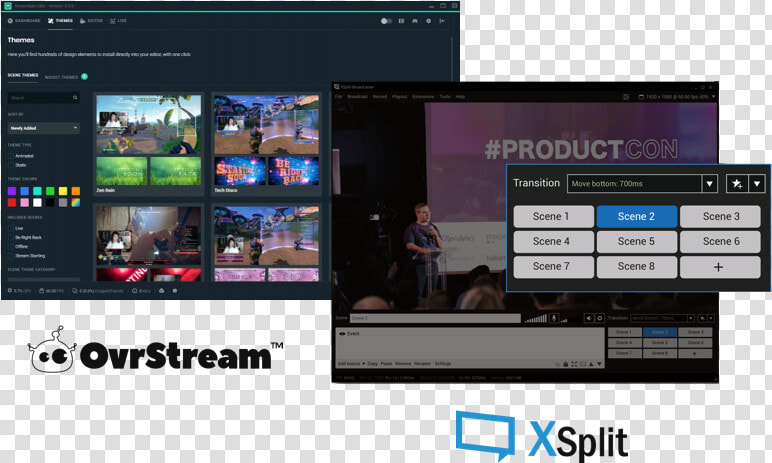Select small Scene 7 in XSplit bottom grid

(624, 353)
